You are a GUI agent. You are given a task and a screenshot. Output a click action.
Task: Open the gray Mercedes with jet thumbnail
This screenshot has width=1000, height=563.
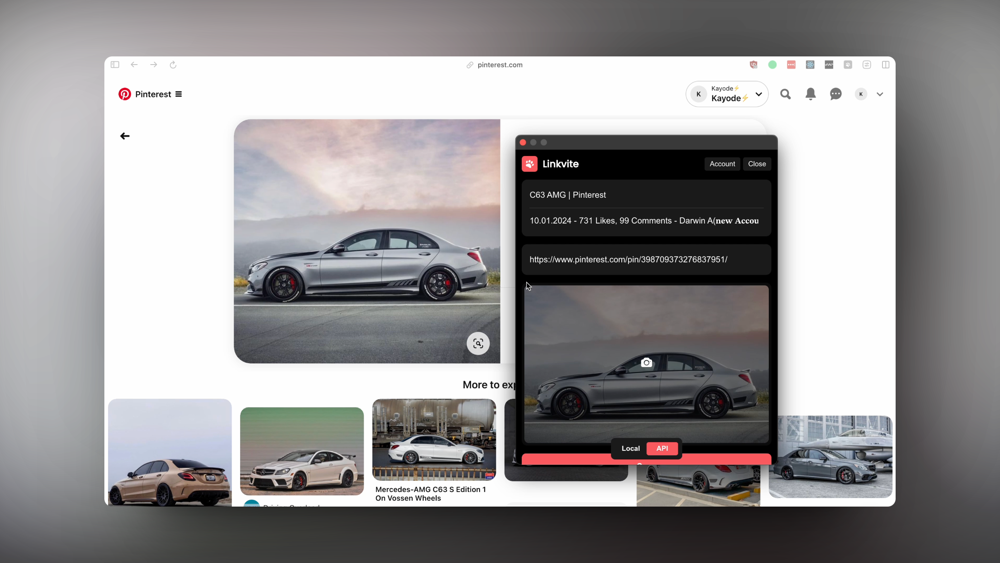[830, 457]
